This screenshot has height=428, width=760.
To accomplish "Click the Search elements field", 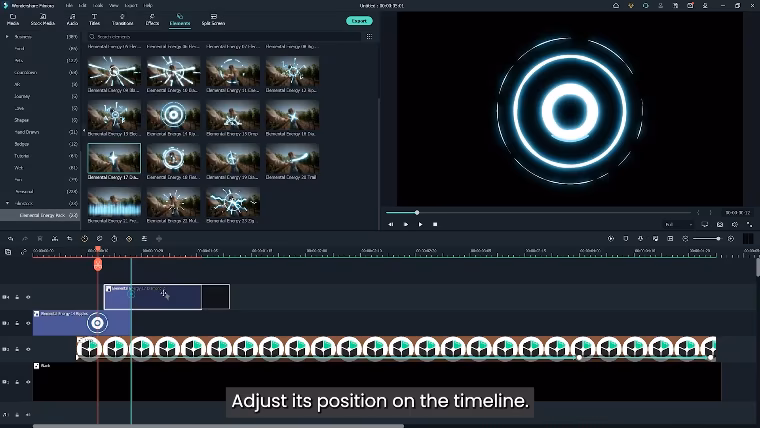I will tap(224, 36).
